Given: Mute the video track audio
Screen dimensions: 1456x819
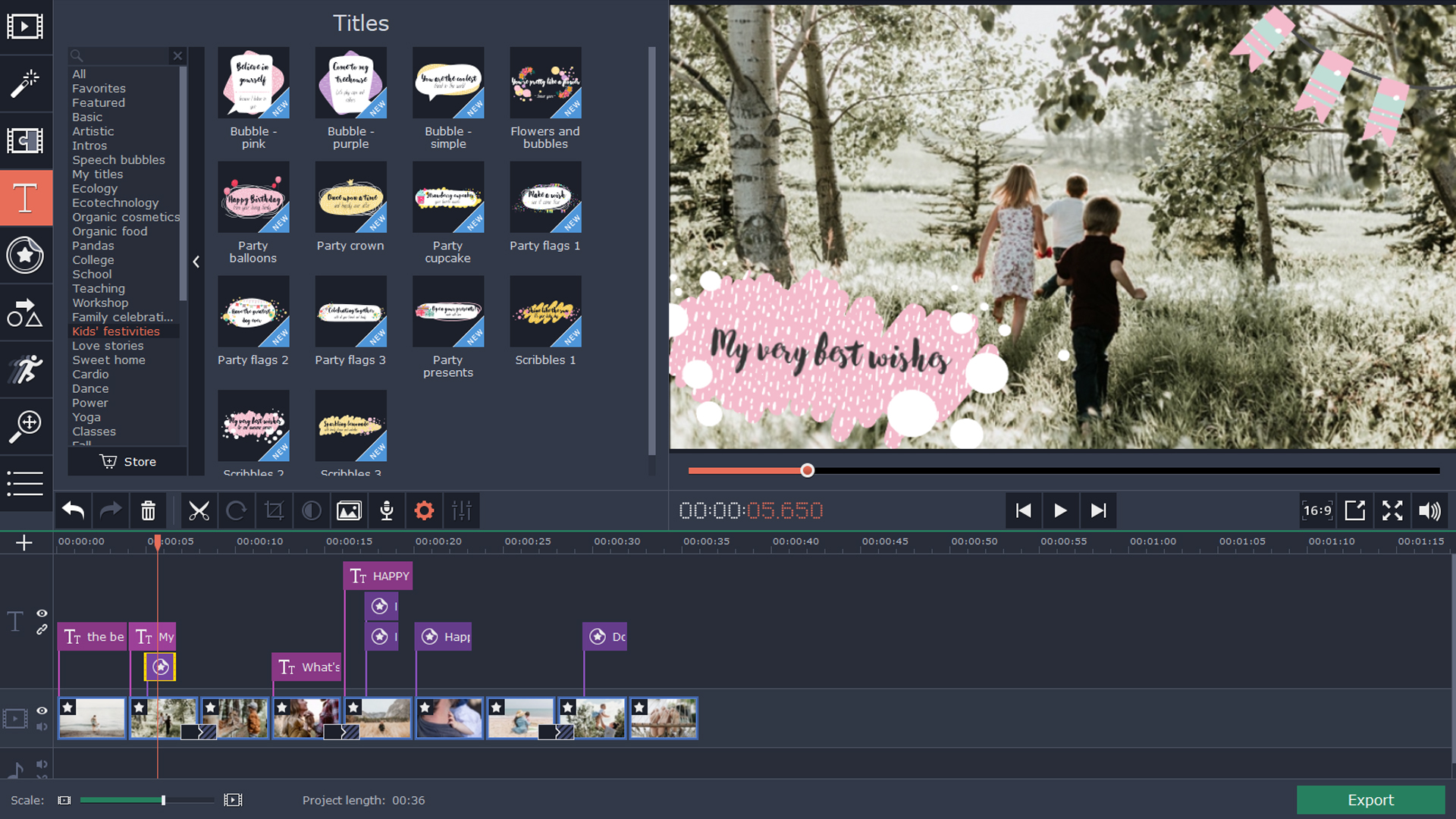Looking at the screenshot, I should [42, 727].
